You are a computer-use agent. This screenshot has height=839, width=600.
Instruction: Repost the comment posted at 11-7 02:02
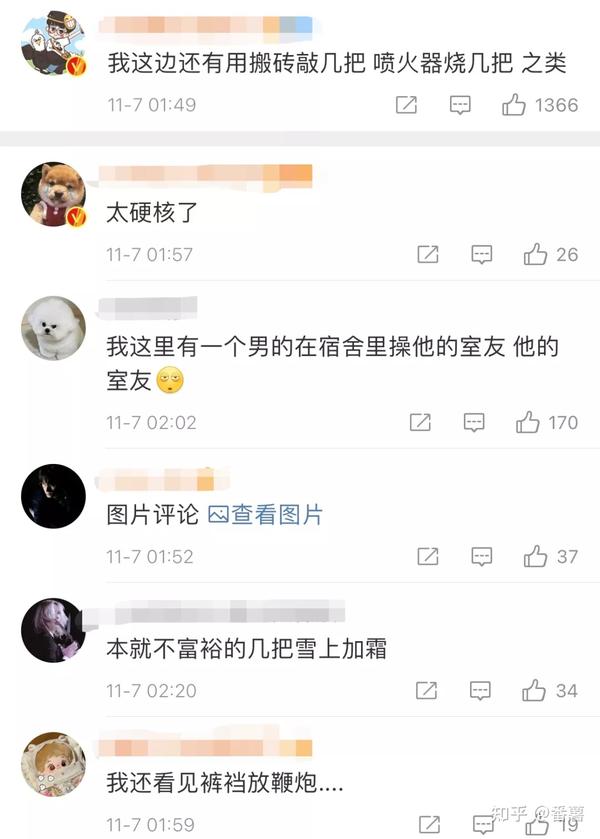tap(420, 422)
